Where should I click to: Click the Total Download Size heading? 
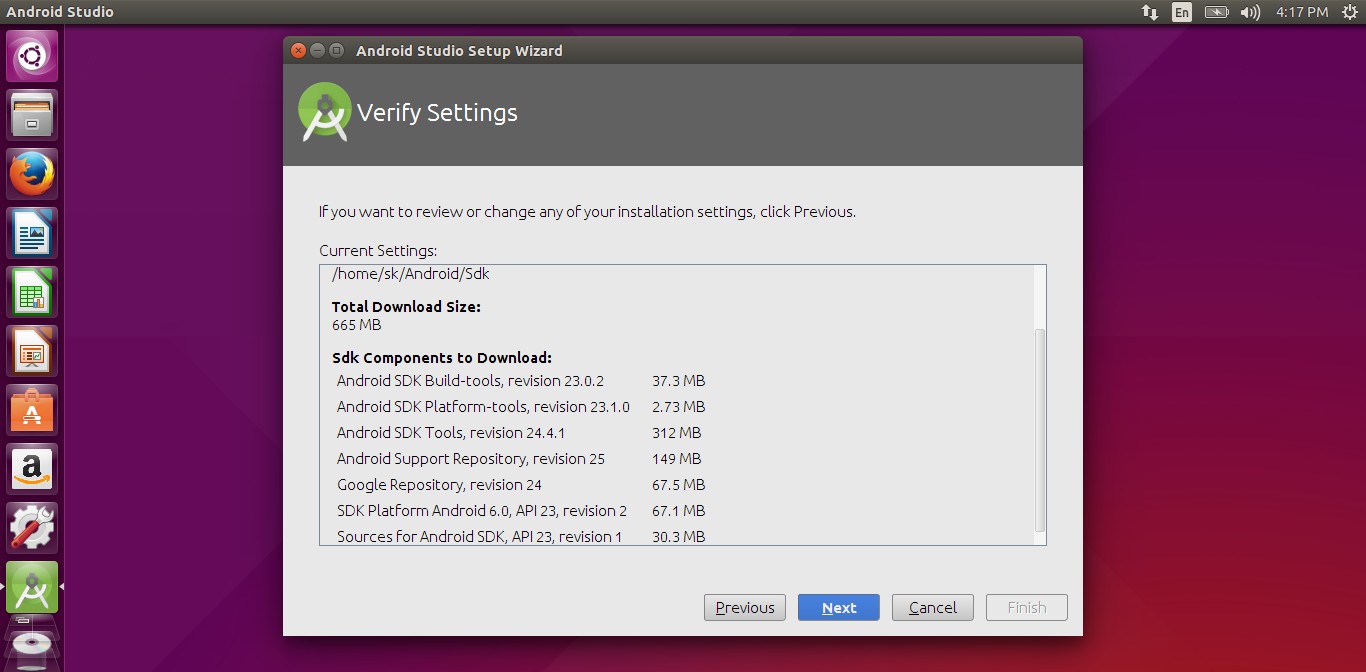406,306
